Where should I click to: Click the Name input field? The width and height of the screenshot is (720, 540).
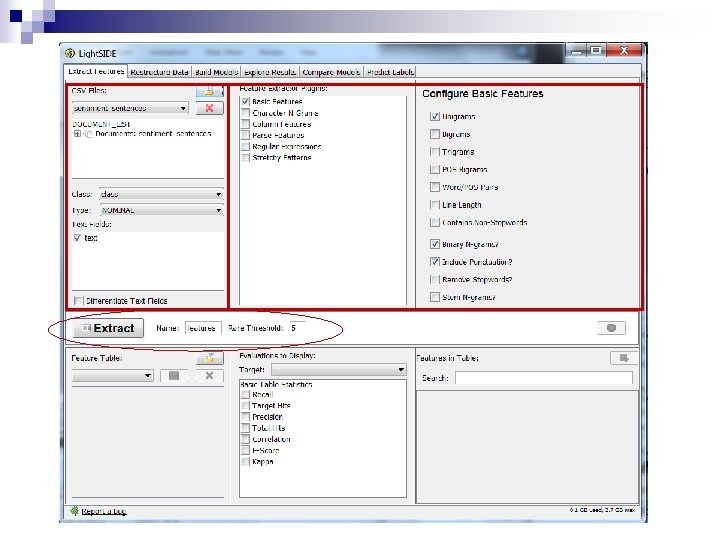203,328
